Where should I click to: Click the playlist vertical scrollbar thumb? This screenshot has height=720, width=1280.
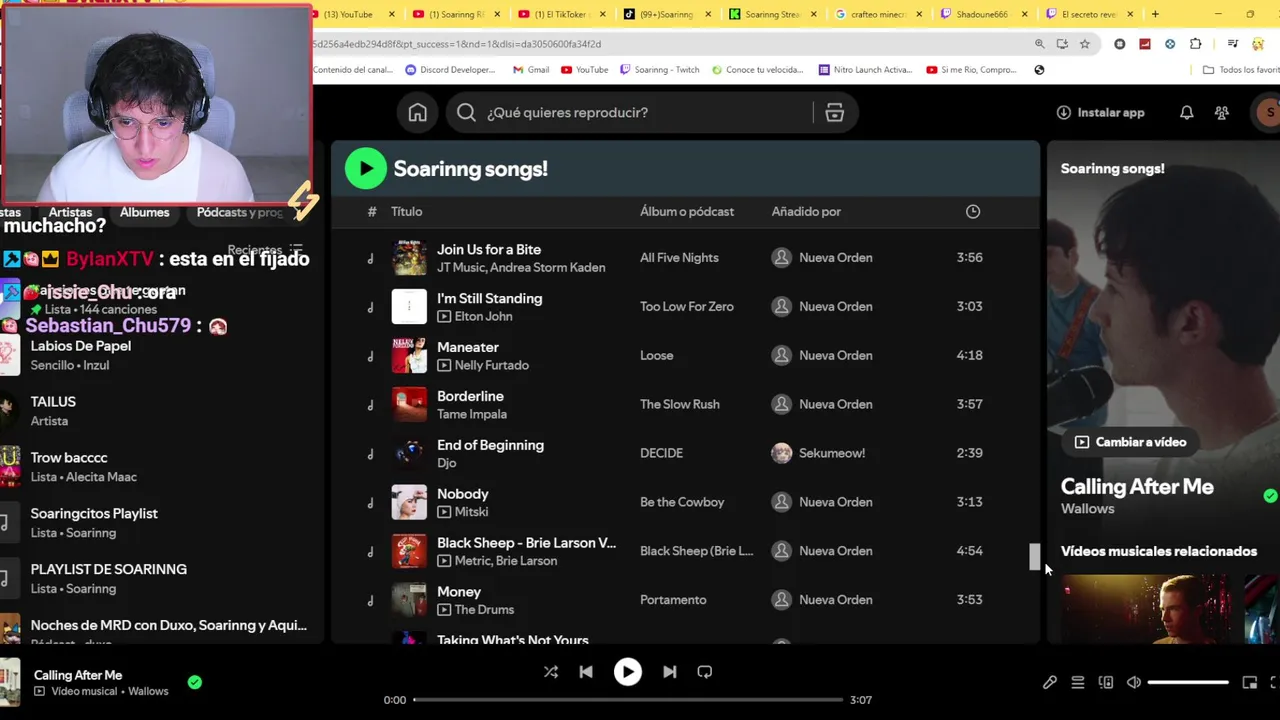click(1035, 557)
